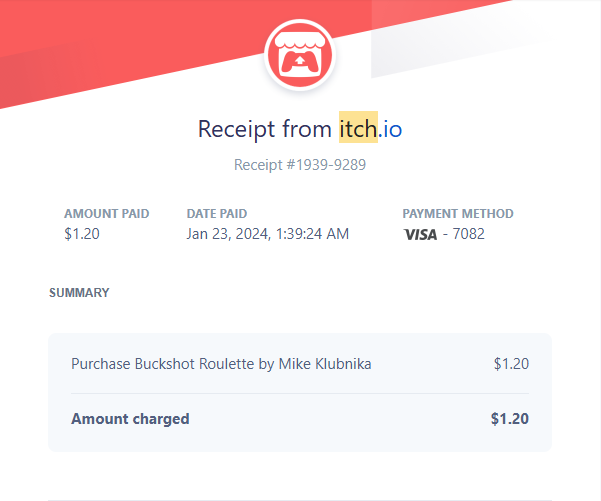Click the VISA card logo
Viewport: 601px width, 501px height.
pos(420,235)
